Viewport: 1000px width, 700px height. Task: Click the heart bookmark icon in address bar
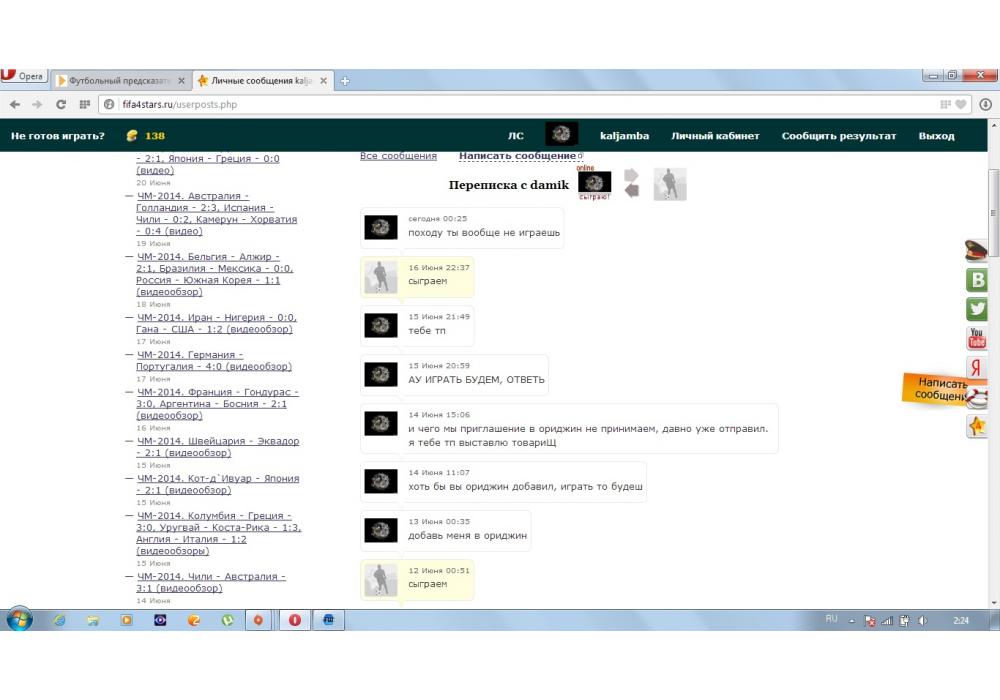[961, 104]
